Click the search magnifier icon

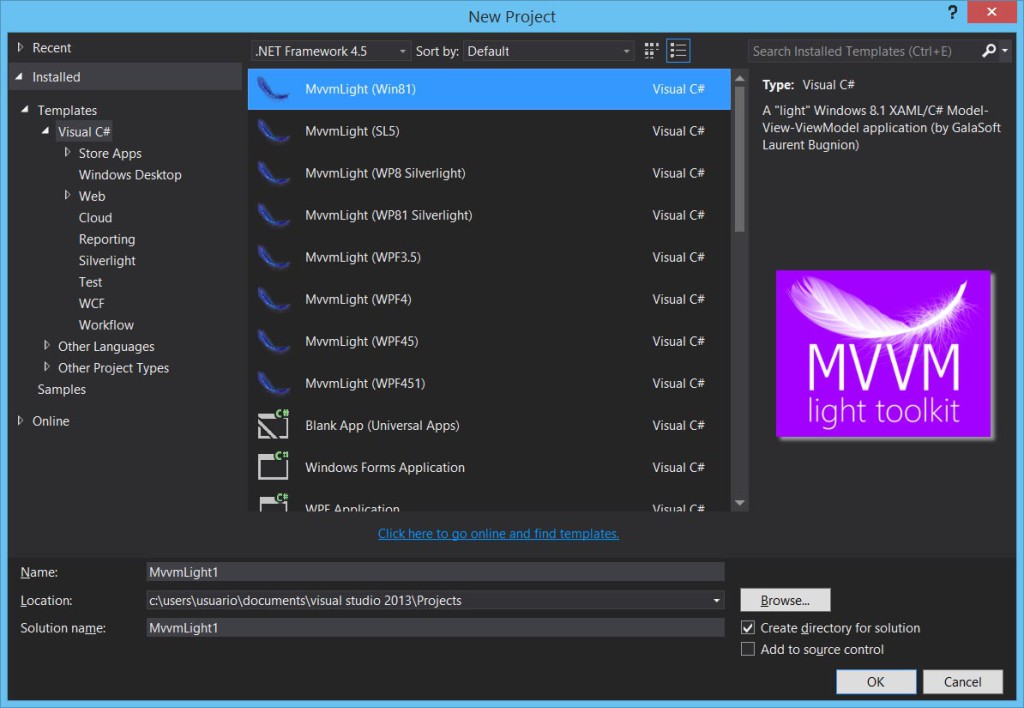point(989,51)
